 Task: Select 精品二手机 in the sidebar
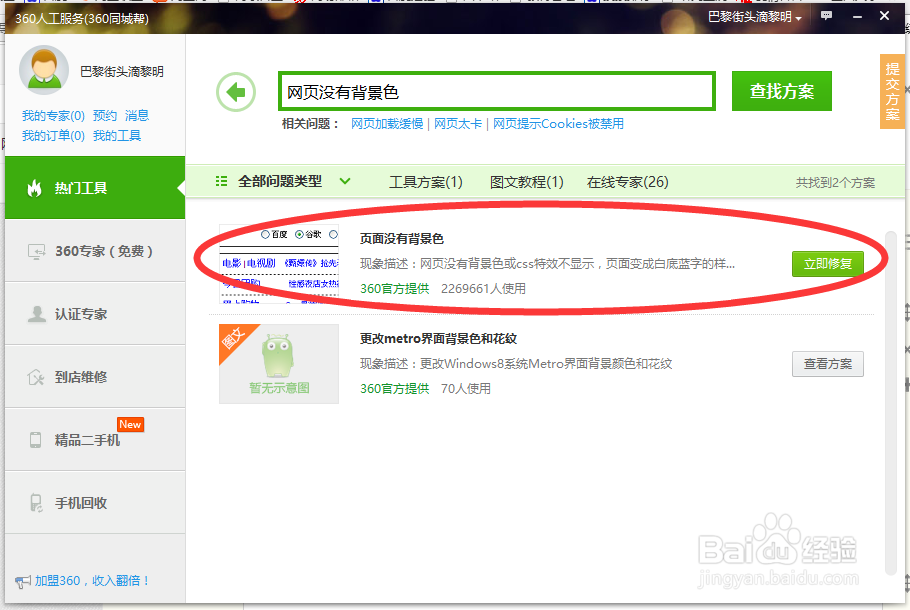click(95, 440)
